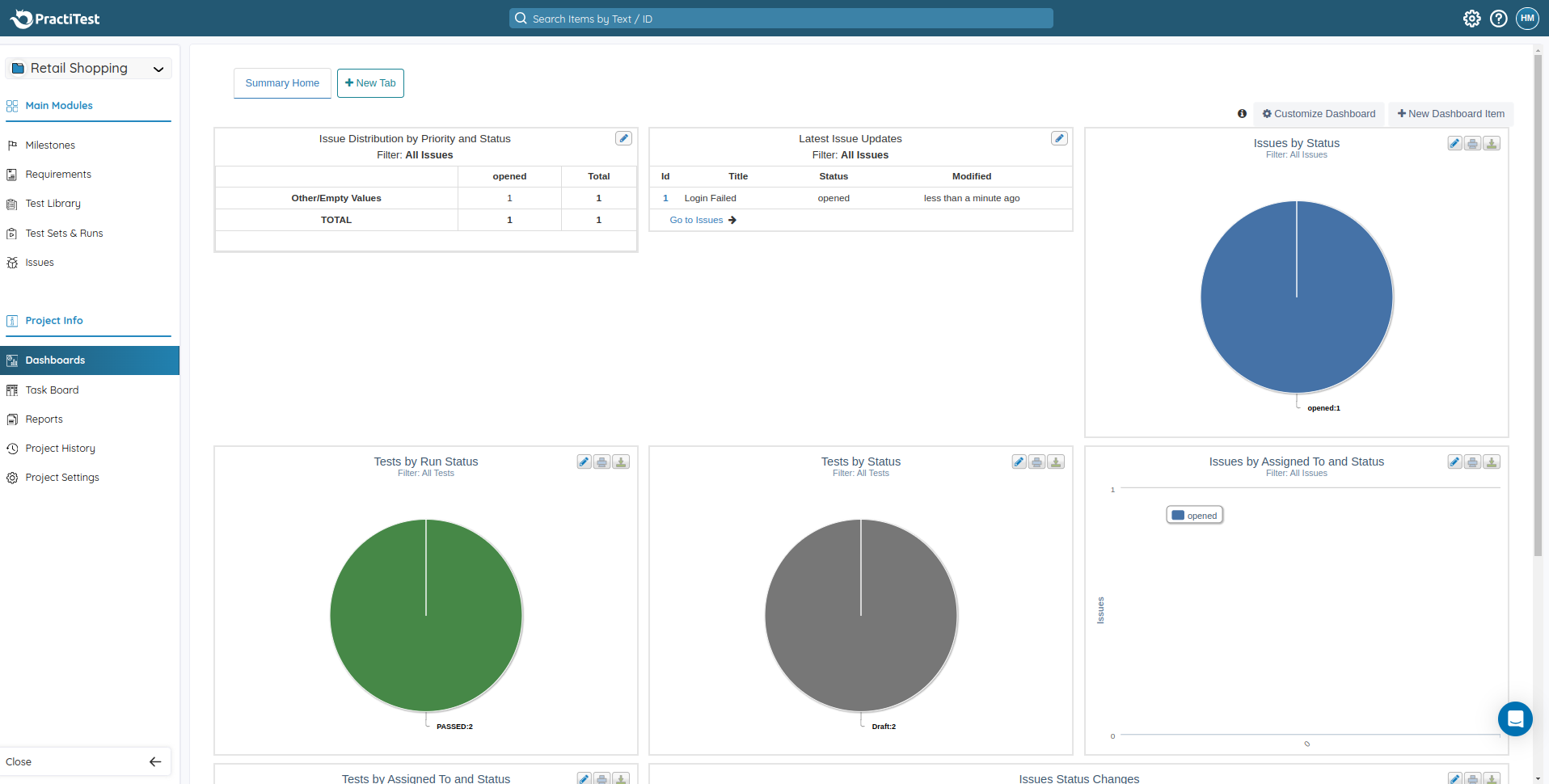Collapse the sidebar with Close arrow
1549x784 pixels.
(x=154, y=761)
